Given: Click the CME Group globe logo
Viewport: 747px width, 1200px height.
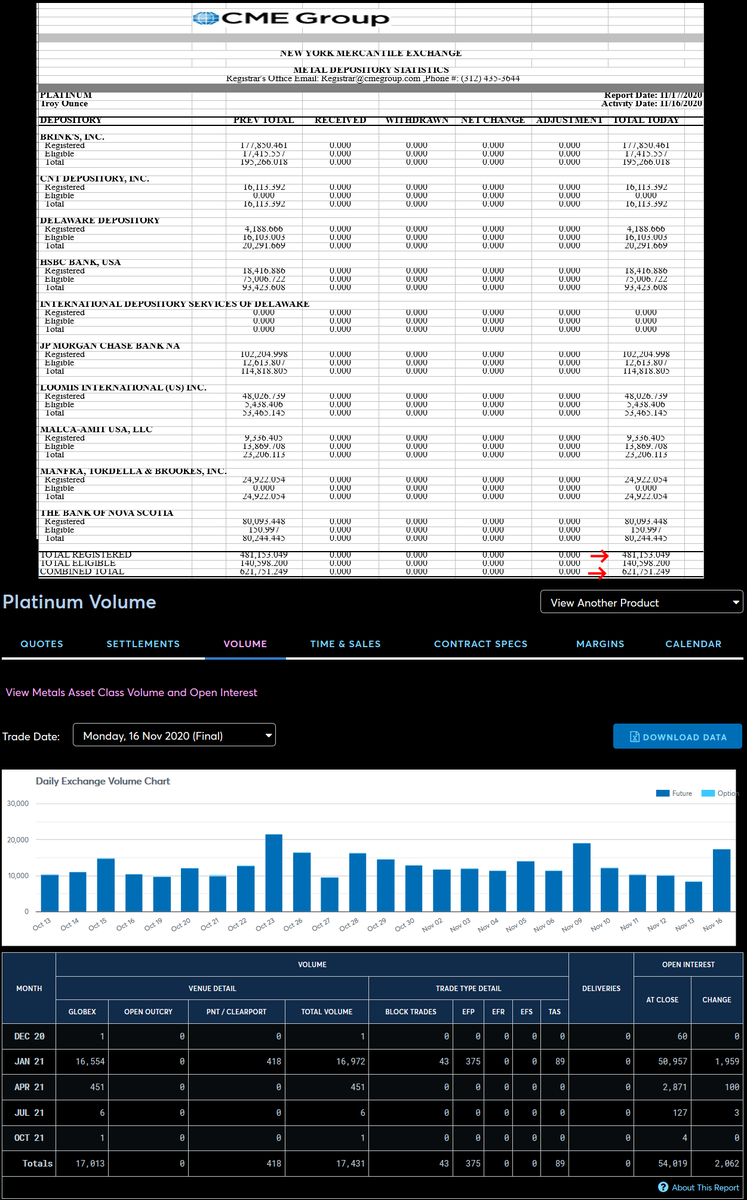Looking at the screenshot, I should (205, 18).
